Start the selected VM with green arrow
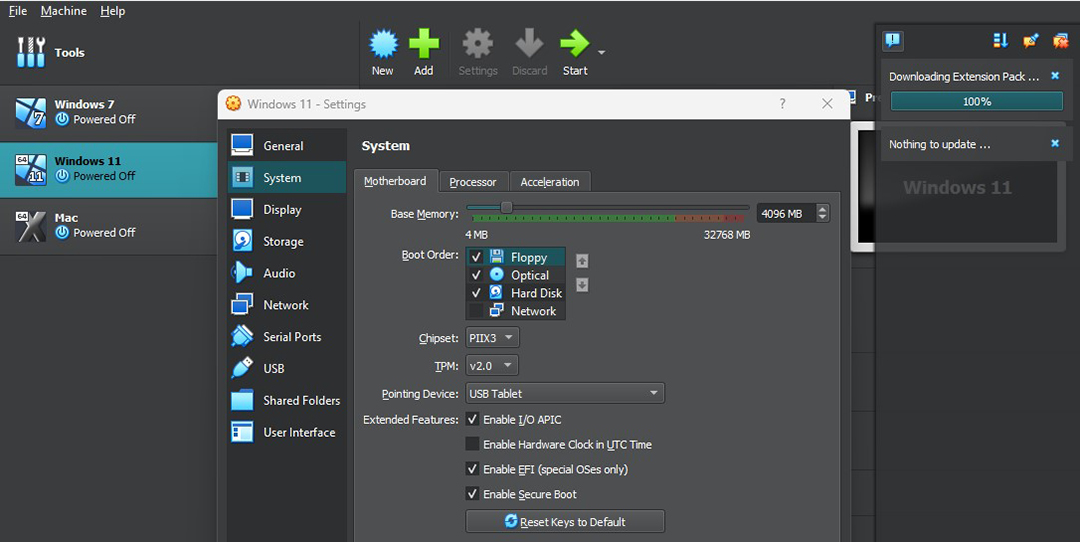 pos(574,45)
